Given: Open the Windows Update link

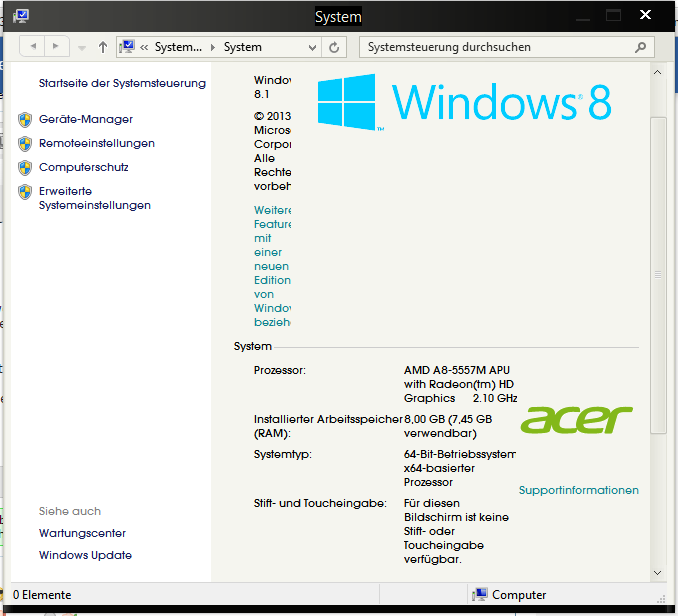Looking at the screenshot, I should pyautogui.click(x=85, y=555).
